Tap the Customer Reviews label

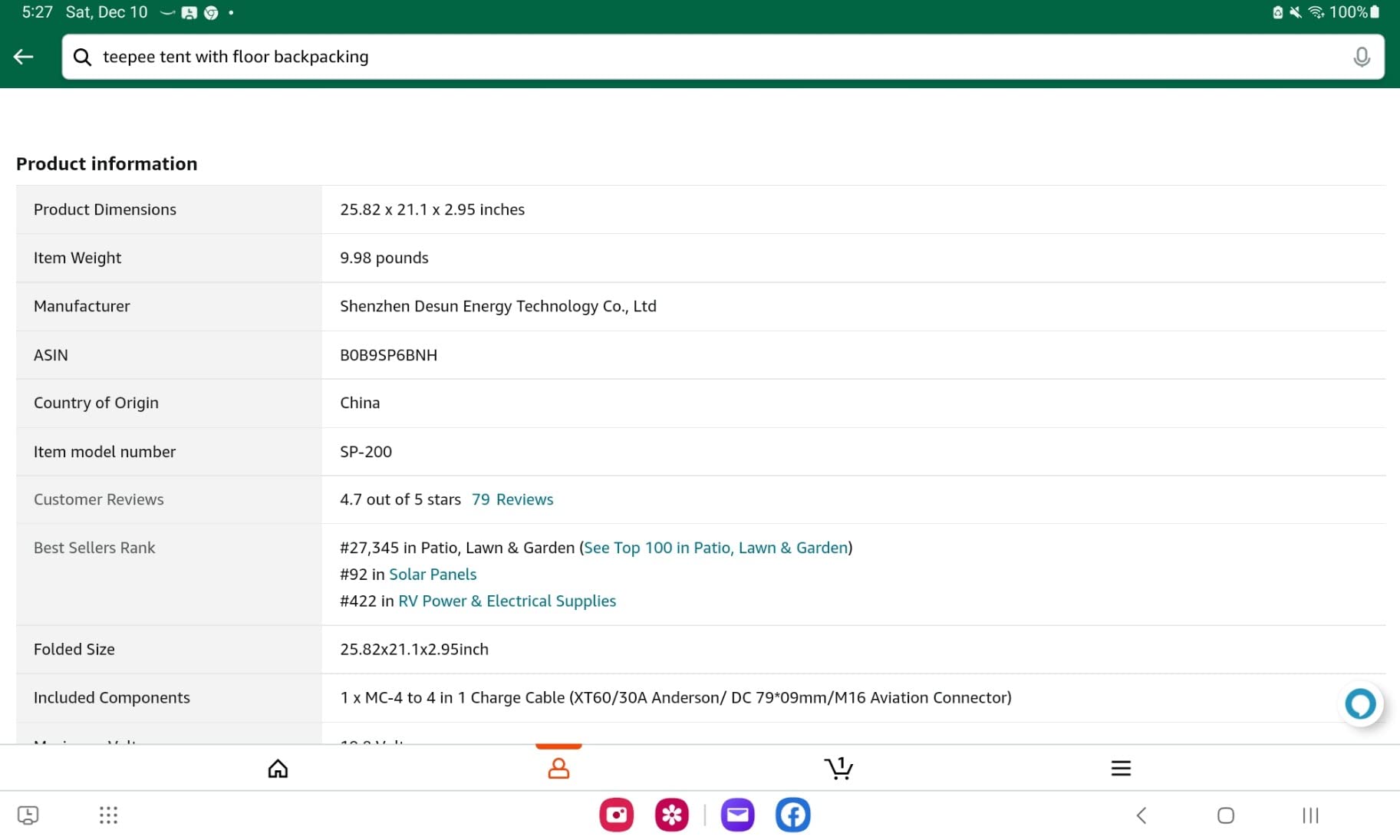(x=99, y=499)
